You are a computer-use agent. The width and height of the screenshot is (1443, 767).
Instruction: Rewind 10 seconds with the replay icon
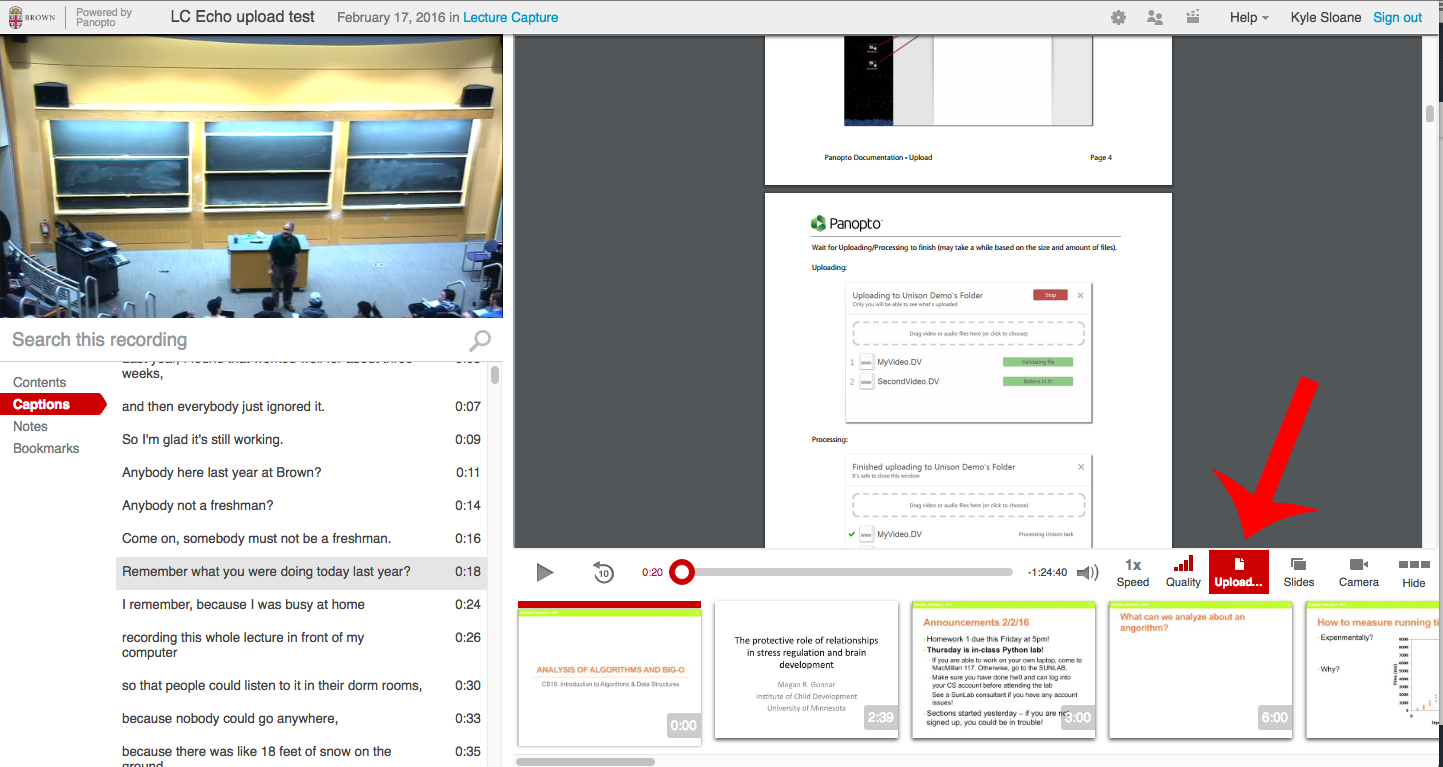tap(603, 572)
